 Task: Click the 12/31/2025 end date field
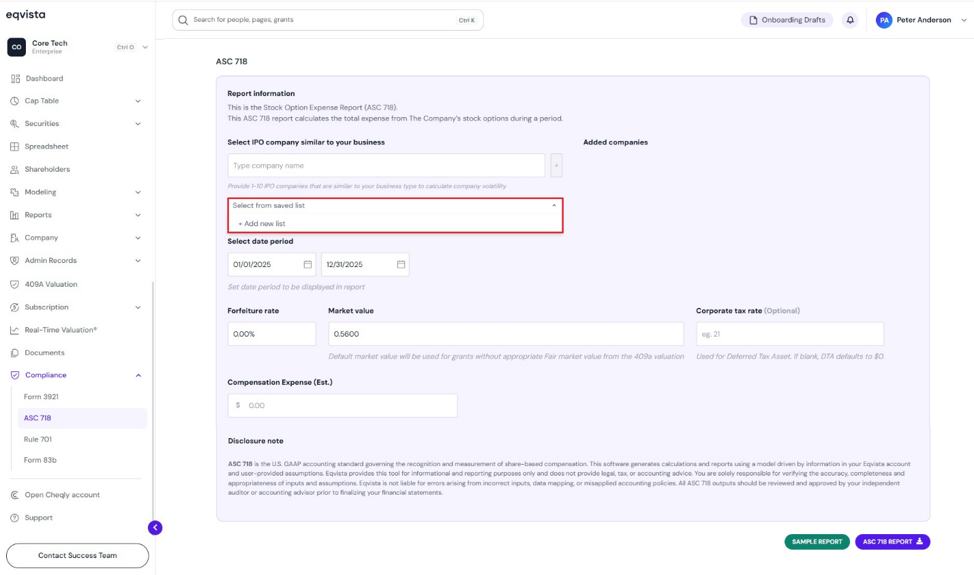(x=365, y=265)
